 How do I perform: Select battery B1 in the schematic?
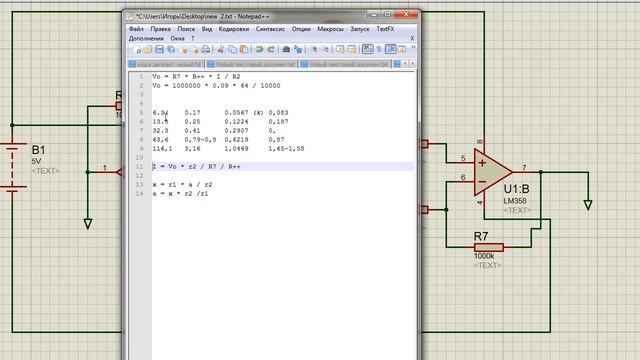coord(13,166)
